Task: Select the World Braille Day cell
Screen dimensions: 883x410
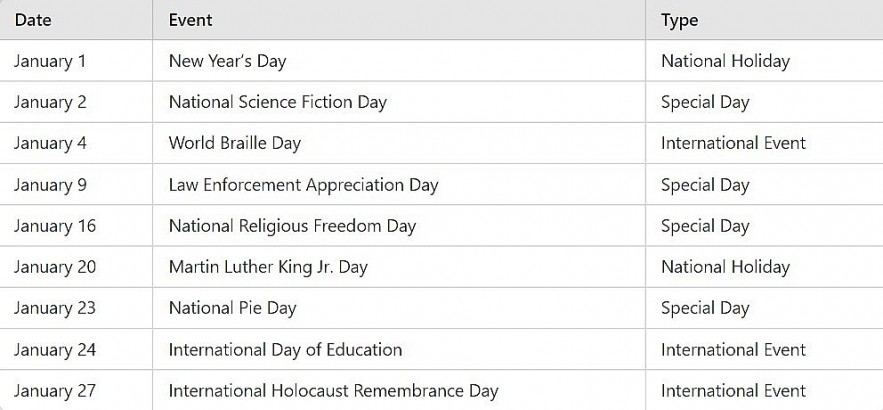Action: click(x=234, y=143)
